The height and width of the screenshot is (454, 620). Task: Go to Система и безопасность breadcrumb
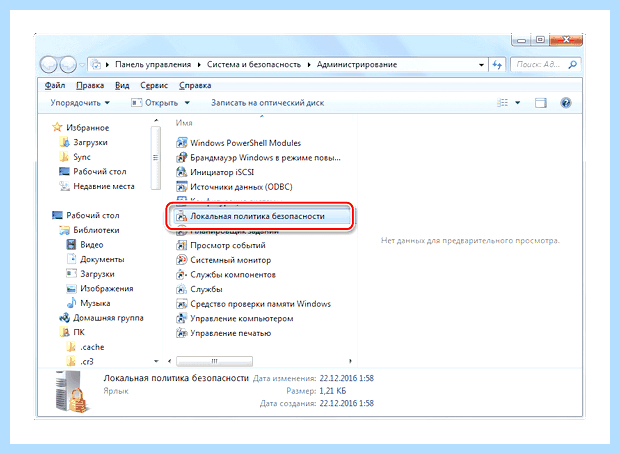[x=254, y=64]
